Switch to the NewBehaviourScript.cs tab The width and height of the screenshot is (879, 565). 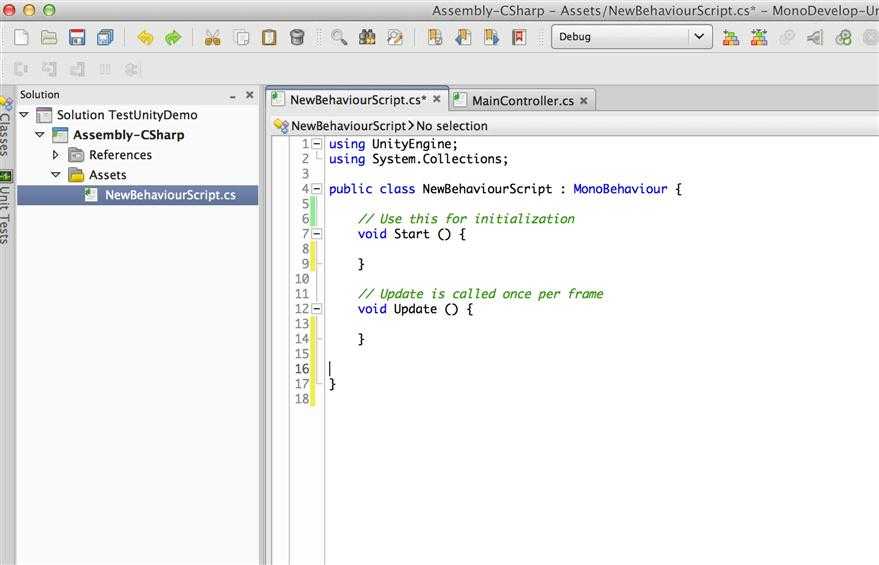coord(358,100)
